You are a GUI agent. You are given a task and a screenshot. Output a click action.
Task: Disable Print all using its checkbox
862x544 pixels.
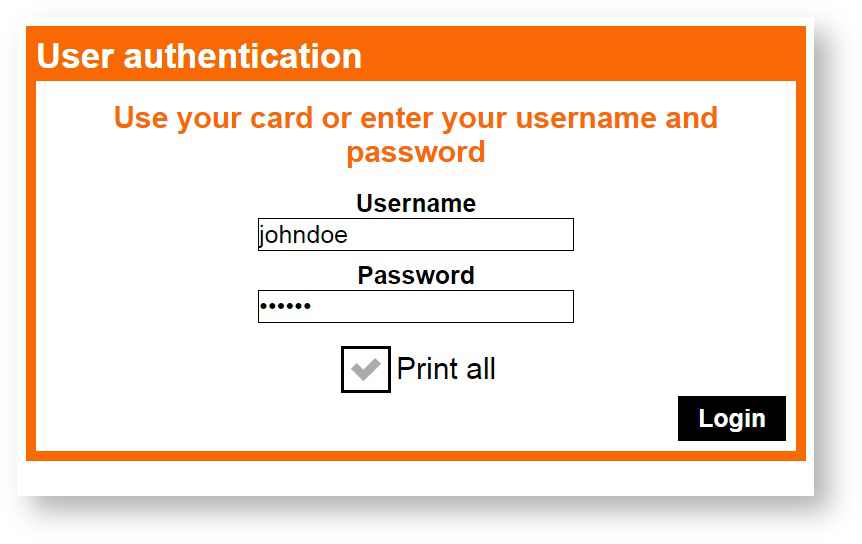point(365,369)
